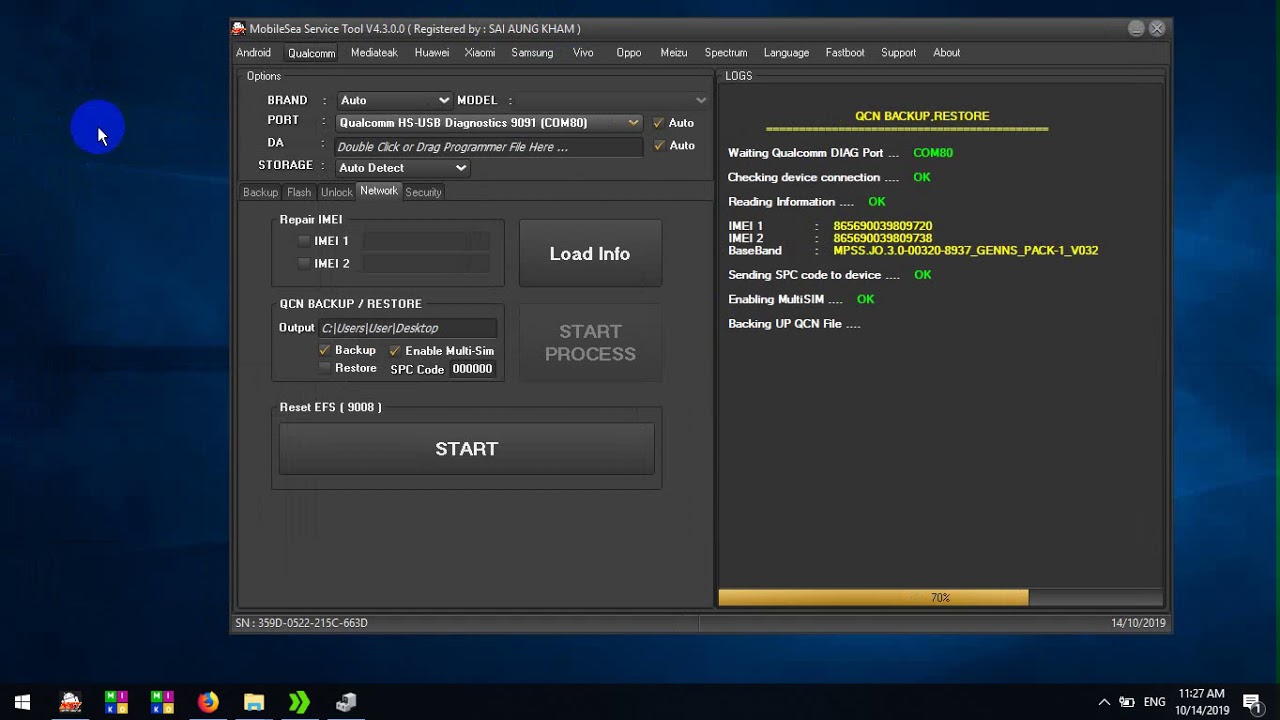Click the IMEI 1 value 865690039809720
The image size is (1280, 720).
click(x=882, y=227)
